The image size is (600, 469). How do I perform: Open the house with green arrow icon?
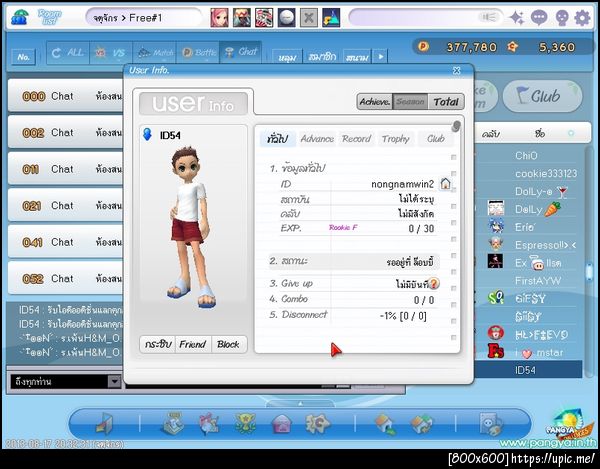point(385,425)
